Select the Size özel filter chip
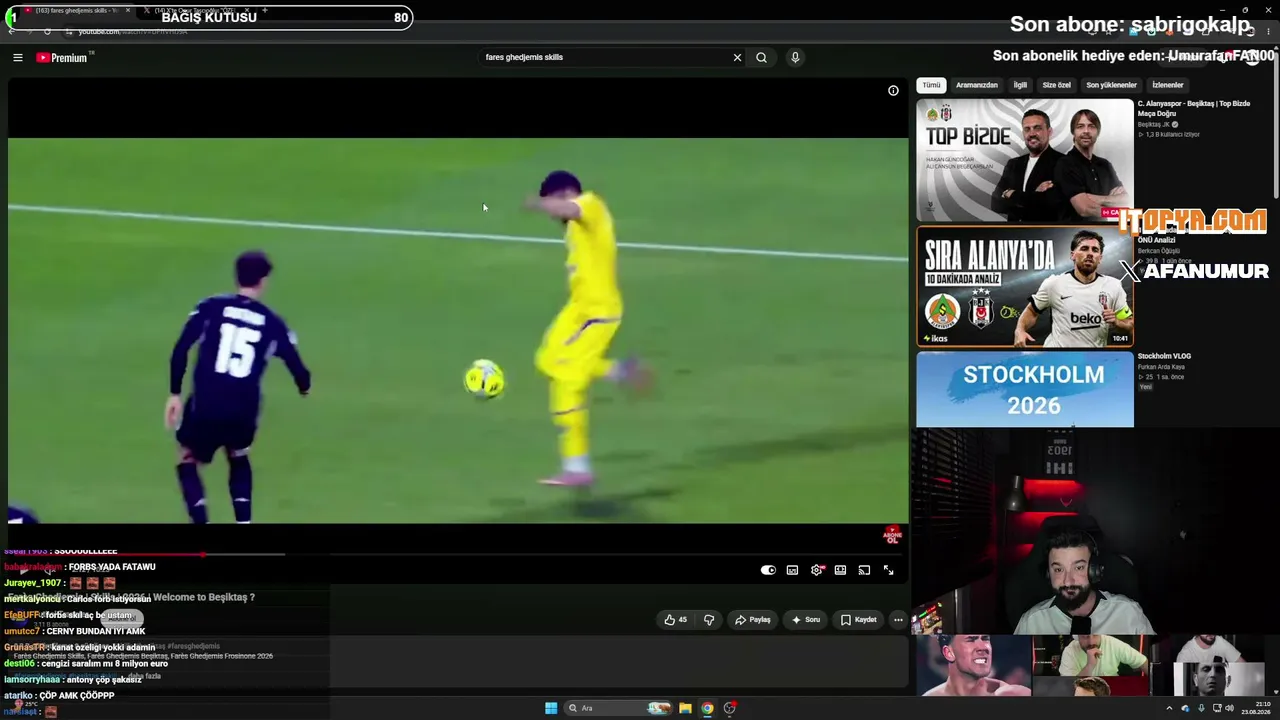The width and height of the screenshot is (1280, 720). pos(1056,85)
